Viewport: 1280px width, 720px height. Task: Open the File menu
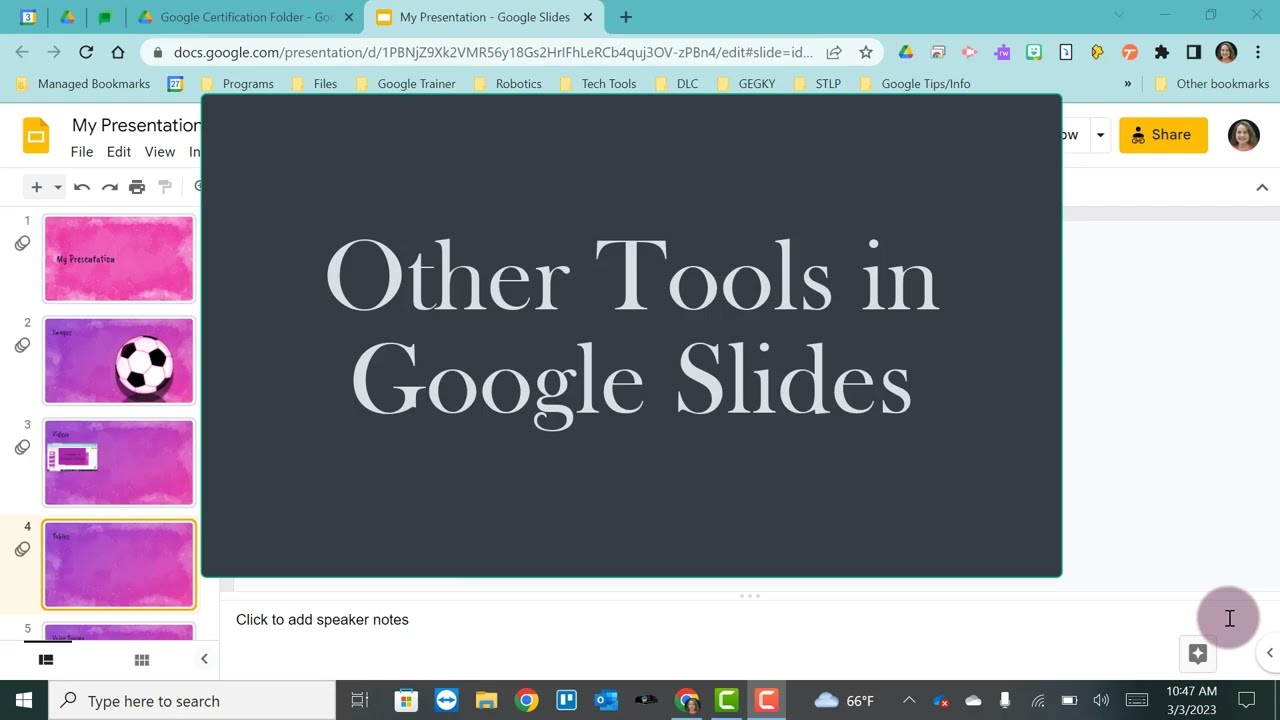tap(82, 152)
